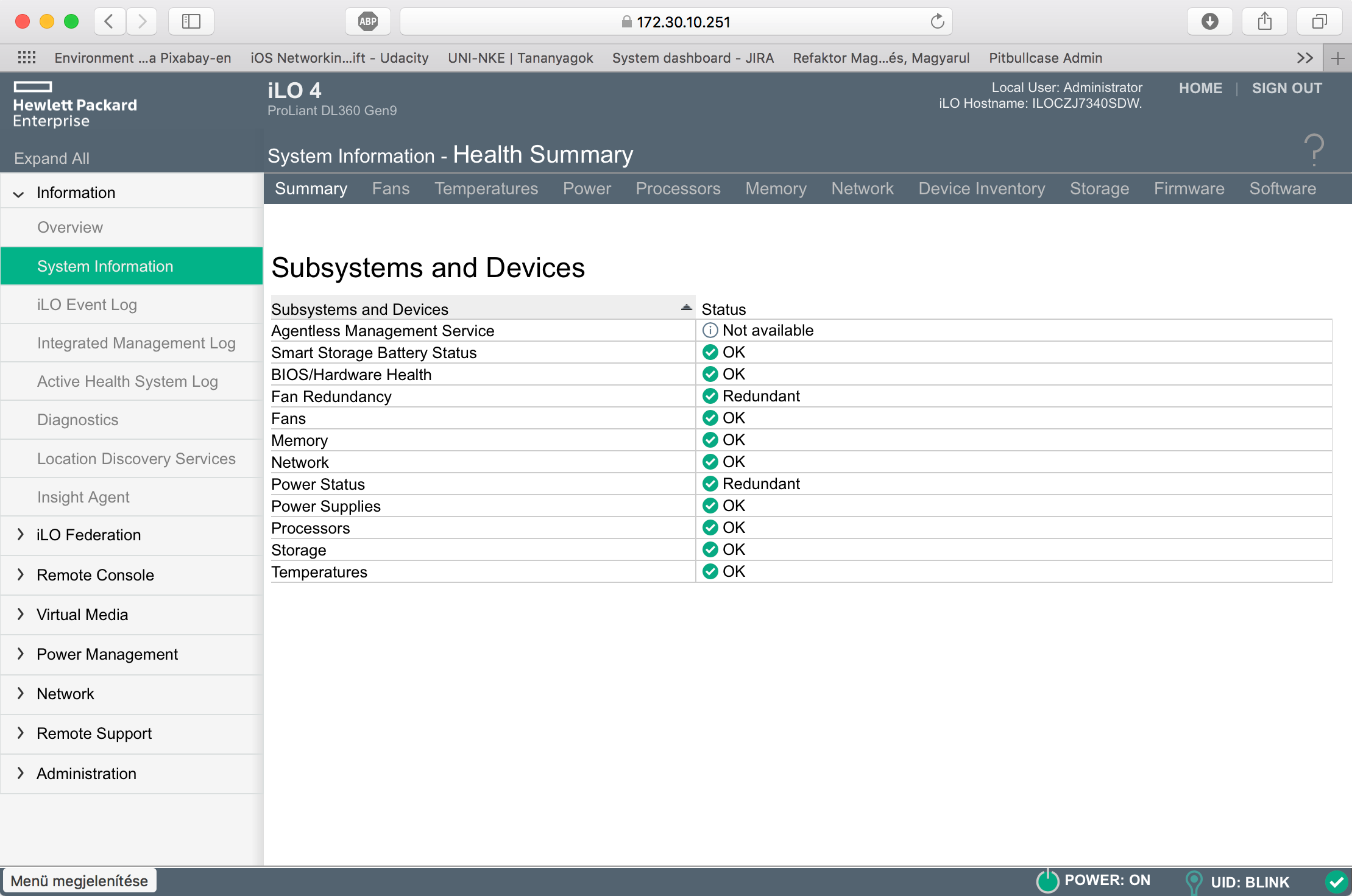1352x896 pixels.
Task: Click the UID indicator icon in footer
Action: tap(1194, 882)
